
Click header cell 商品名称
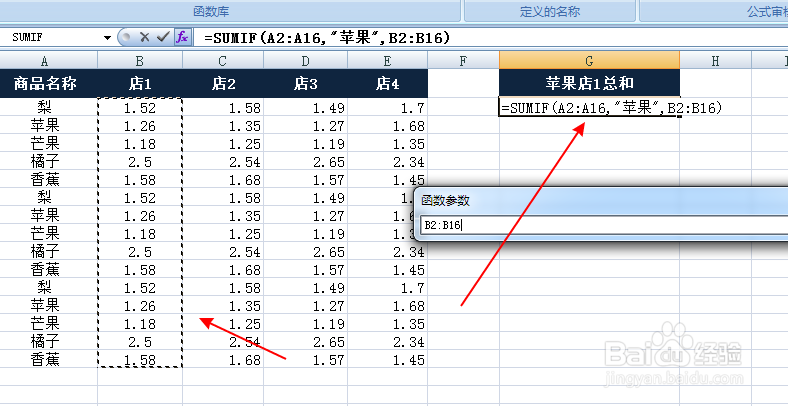click(x=45, y=83)
